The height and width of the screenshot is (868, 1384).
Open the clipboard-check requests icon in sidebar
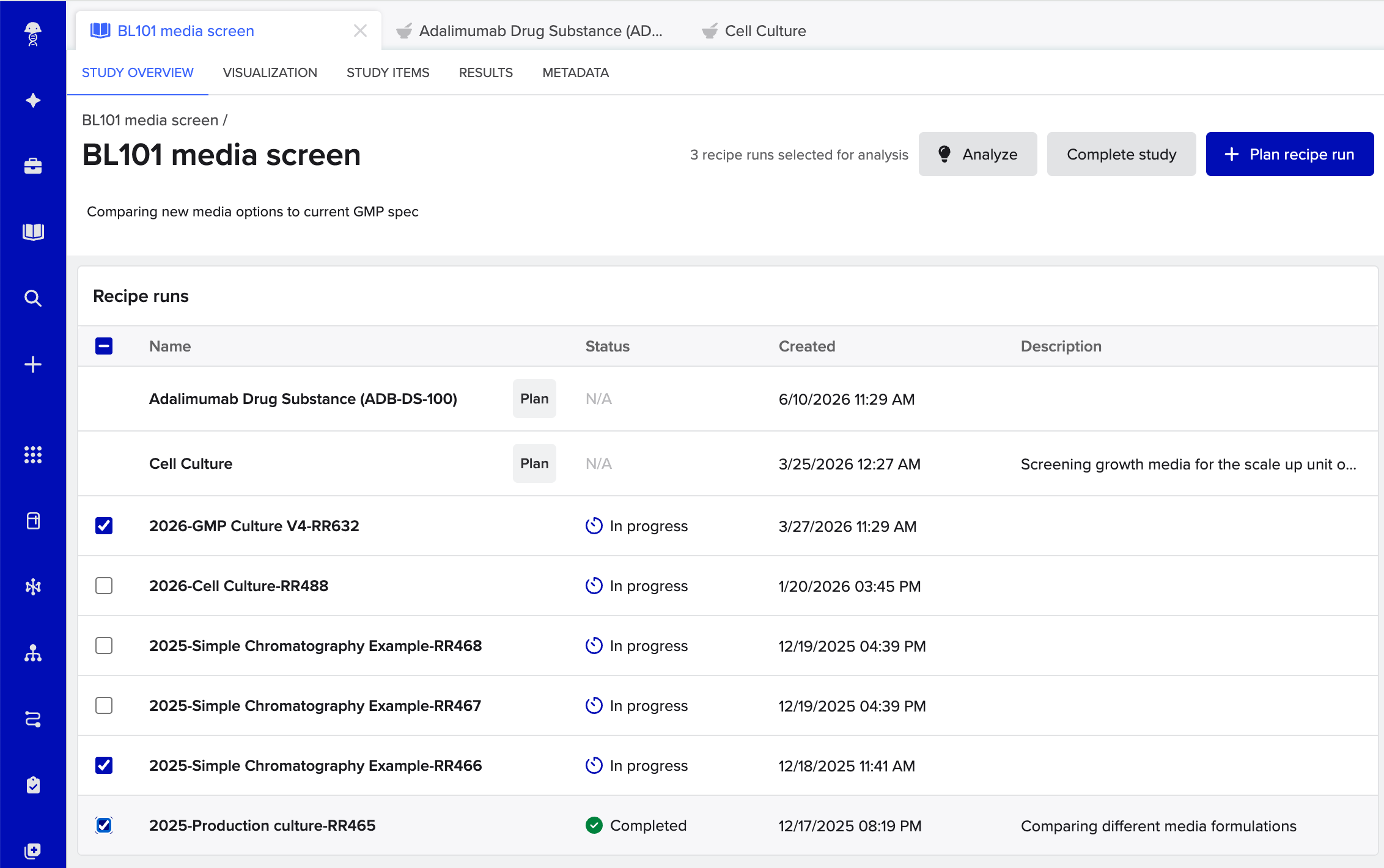pos(33,785)
